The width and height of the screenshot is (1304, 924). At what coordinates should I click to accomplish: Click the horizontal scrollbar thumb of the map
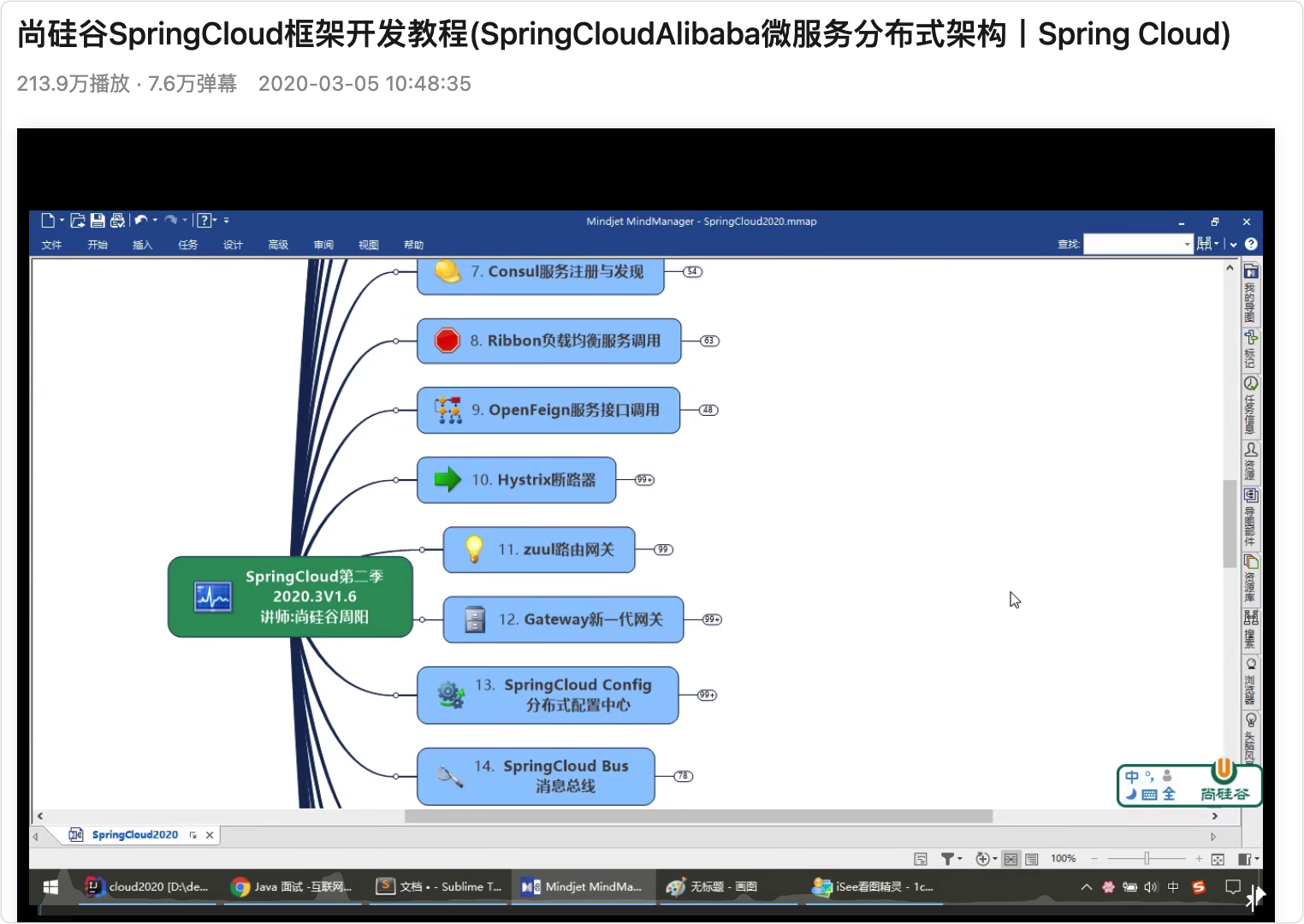(x=698, y=816)
